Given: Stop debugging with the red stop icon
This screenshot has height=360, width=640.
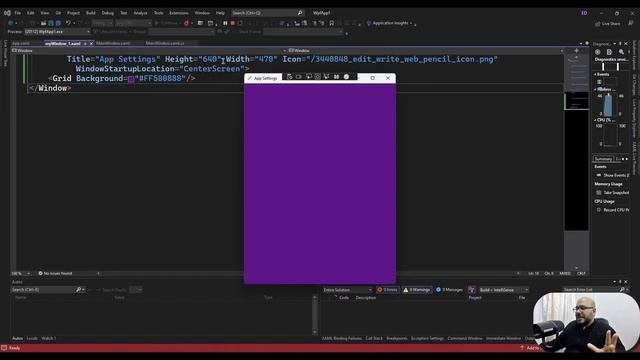Looking at the screenshot, I should [233, 23].
